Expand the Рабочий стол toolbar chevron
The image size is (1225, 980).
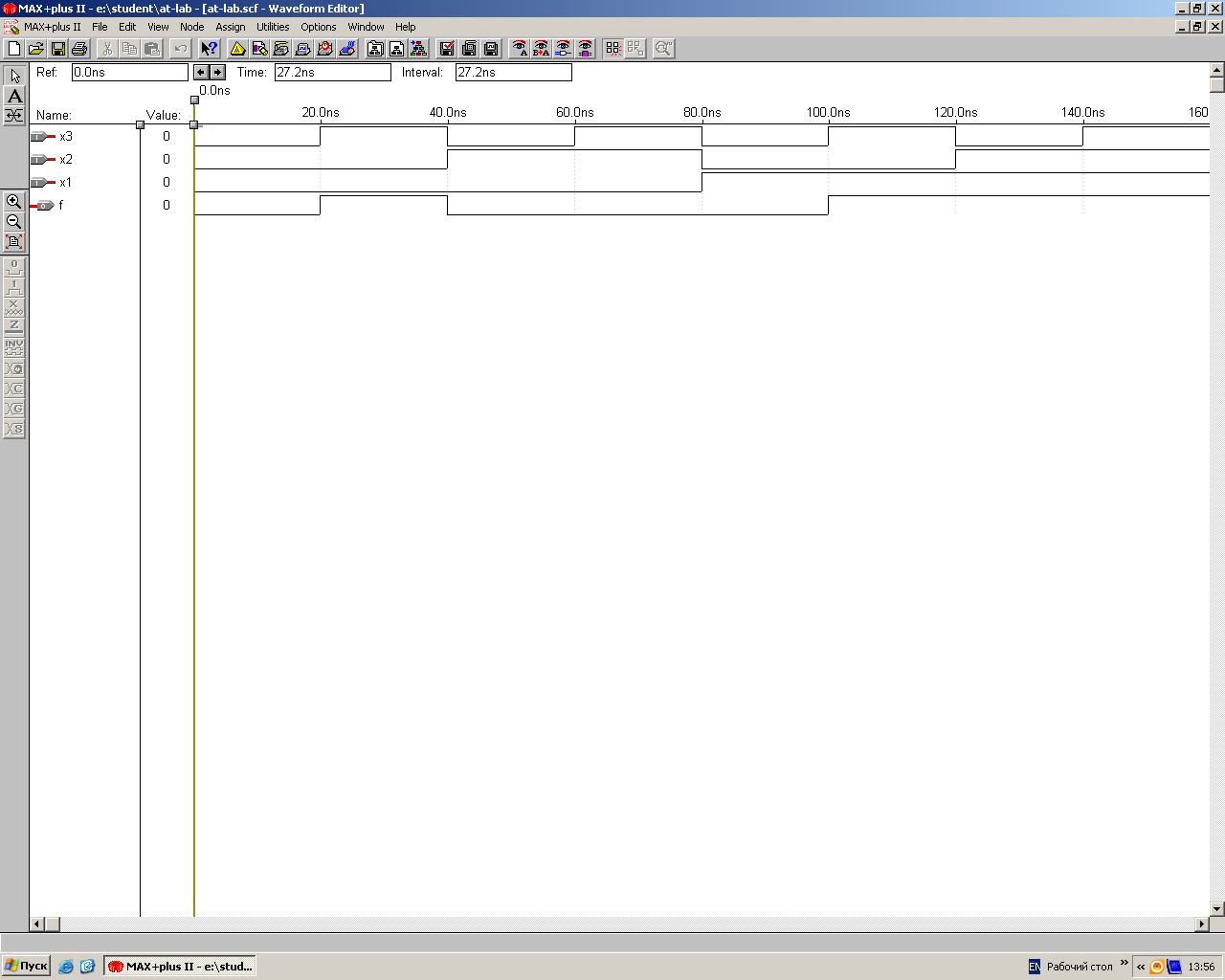click(1125, 963)
